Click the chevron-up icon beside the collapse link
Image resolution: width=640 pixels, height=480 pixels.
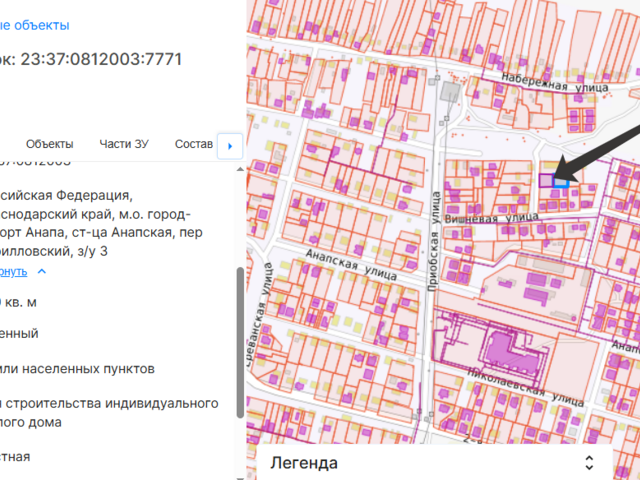(x=42, y=271)
